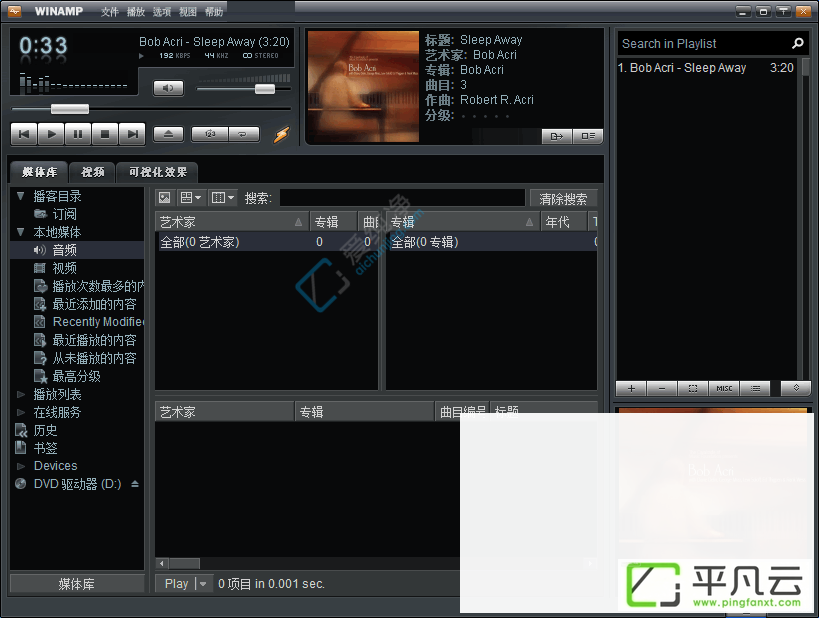Toggle the album art view icon button

pyautogui.click(x=165, y=197)
